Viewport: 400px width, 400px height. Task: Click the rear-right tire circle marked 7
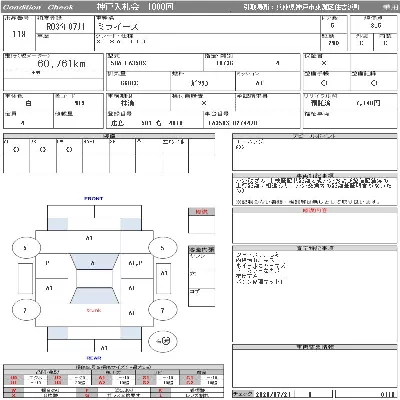163,310
